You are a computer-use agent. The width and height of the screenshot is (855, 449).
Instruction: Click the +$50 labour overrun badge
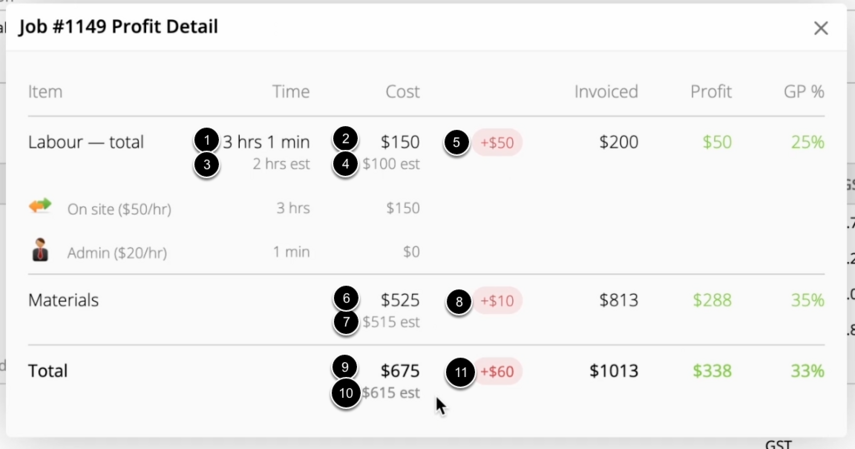click(497, 143)
